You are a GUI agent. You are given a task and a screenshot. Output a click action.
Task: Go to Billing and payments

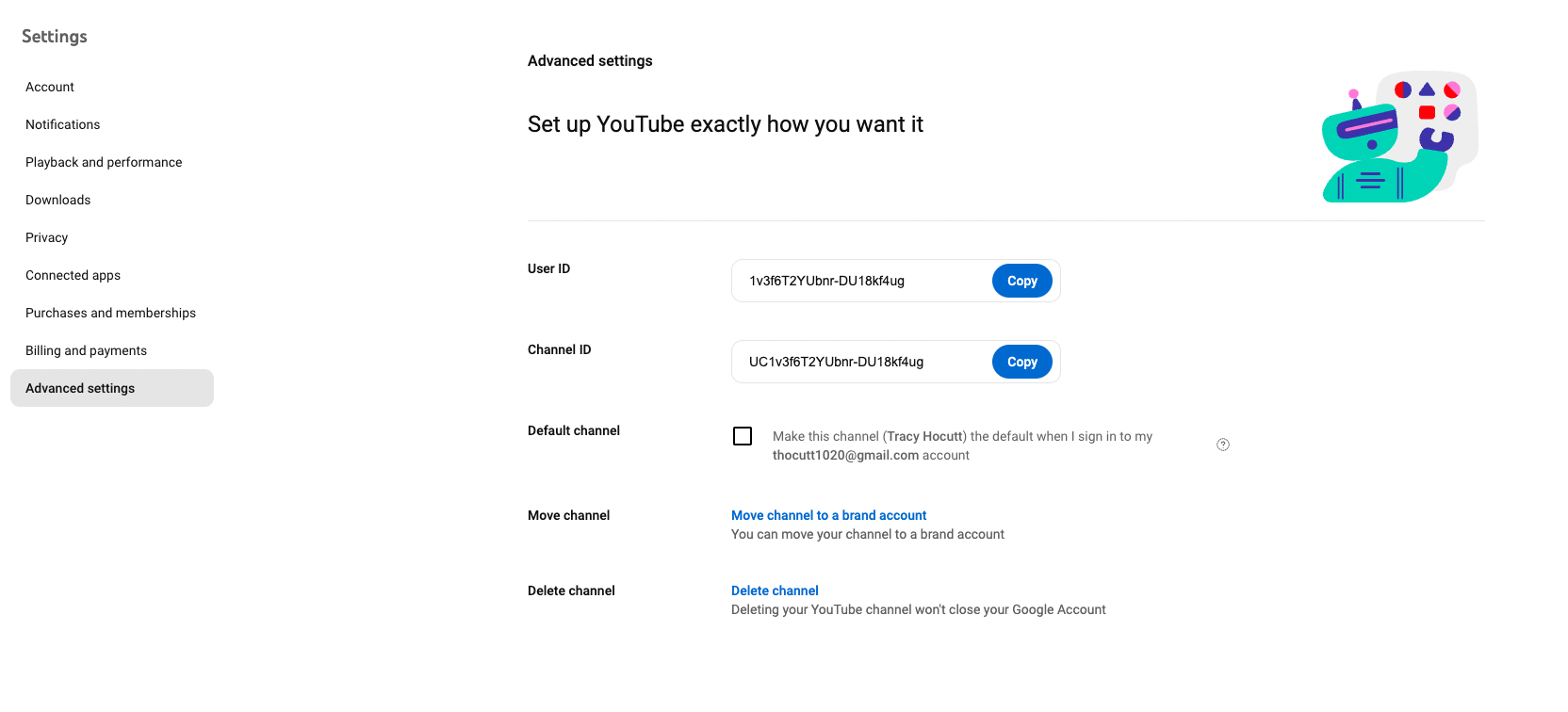(x=112, y=350)
